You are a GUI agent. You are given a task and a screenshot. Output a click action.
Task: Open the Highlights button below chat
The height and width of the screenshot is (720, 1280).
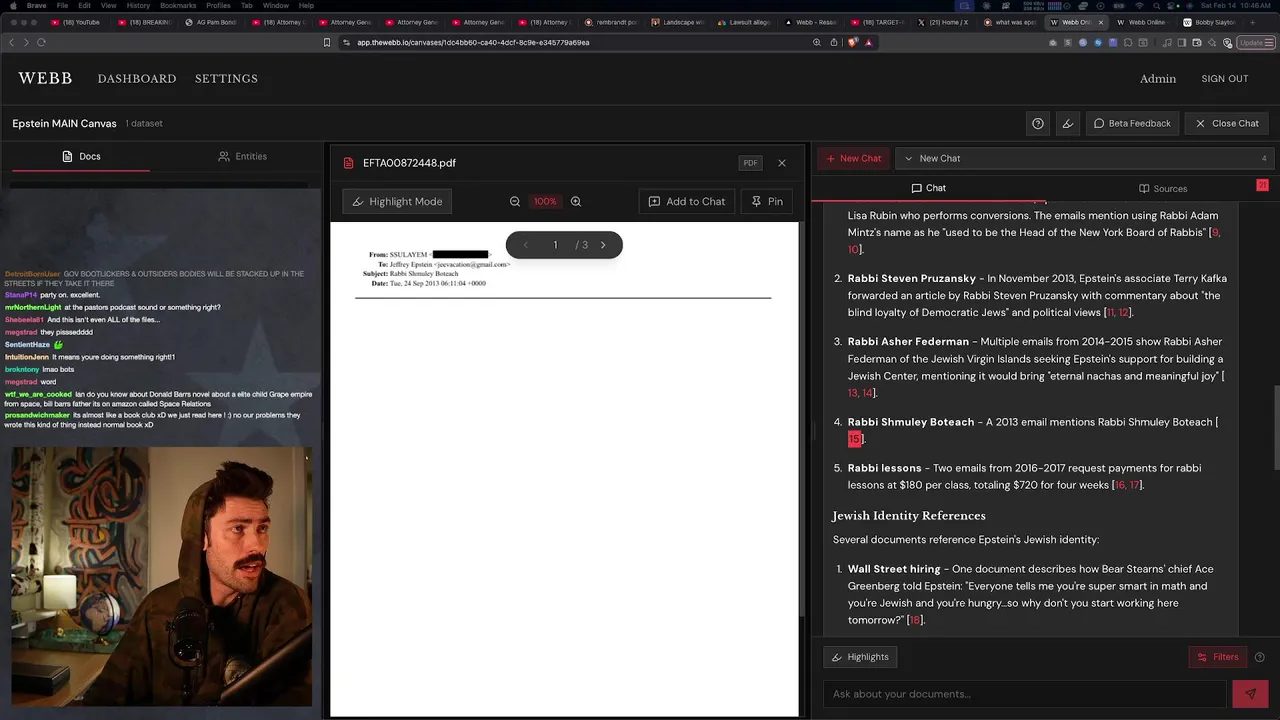click(860, 657)
